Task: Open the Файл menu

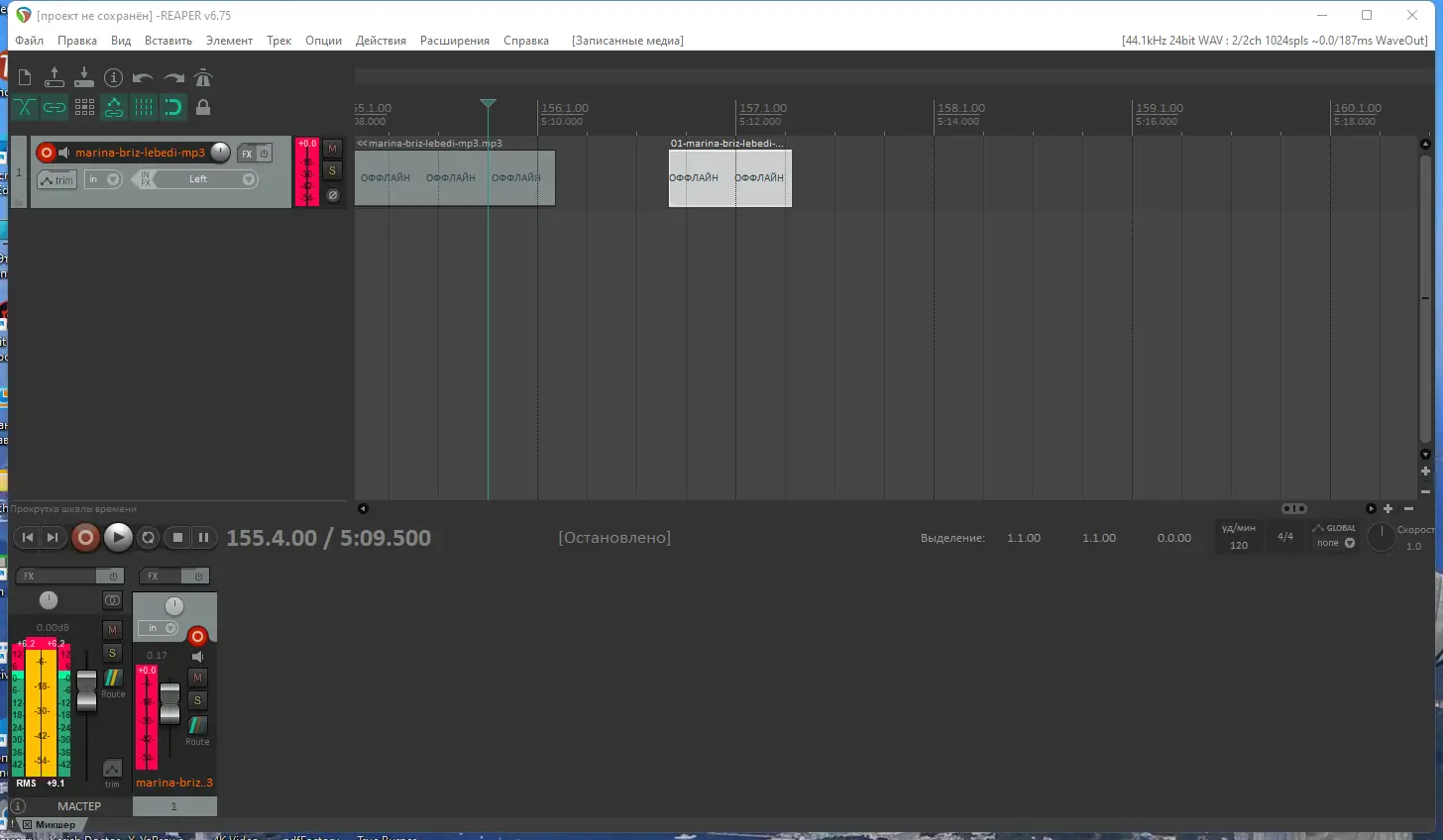Action: [29, 41]
